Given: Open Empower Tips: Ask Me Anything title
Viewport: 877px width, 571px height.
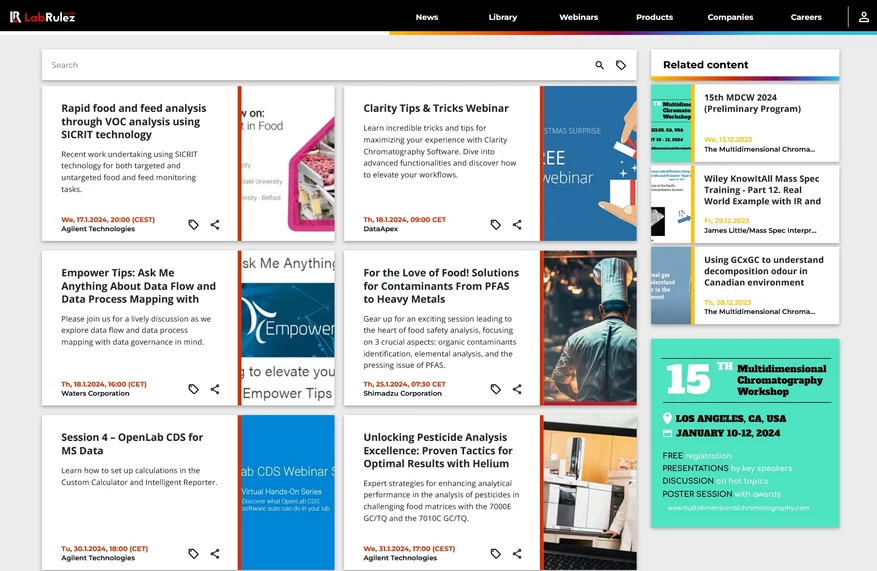Looking at the screenshot, I should tap(138, 286).
